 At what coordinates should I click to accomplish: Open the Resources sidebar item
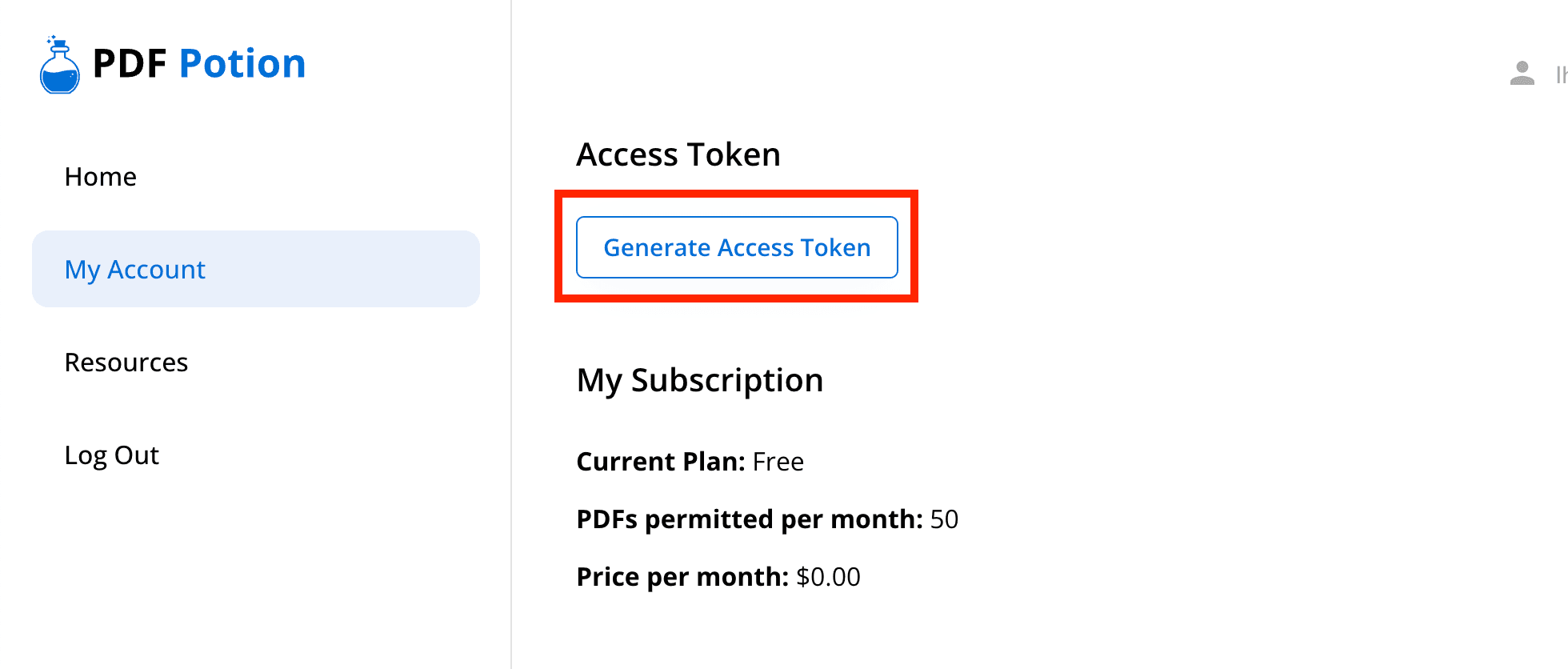click(126, 362)
